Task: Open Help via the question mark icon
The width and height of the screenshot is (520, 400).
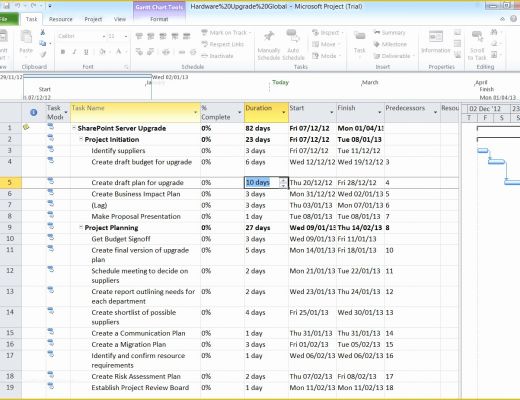Action: (x=513, y=19)
